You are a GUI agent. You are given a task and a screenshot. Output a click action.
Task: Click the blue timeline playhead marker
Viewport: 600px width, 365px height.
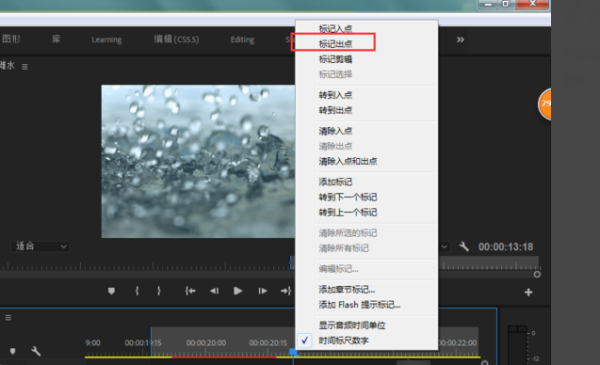[293, 352]
